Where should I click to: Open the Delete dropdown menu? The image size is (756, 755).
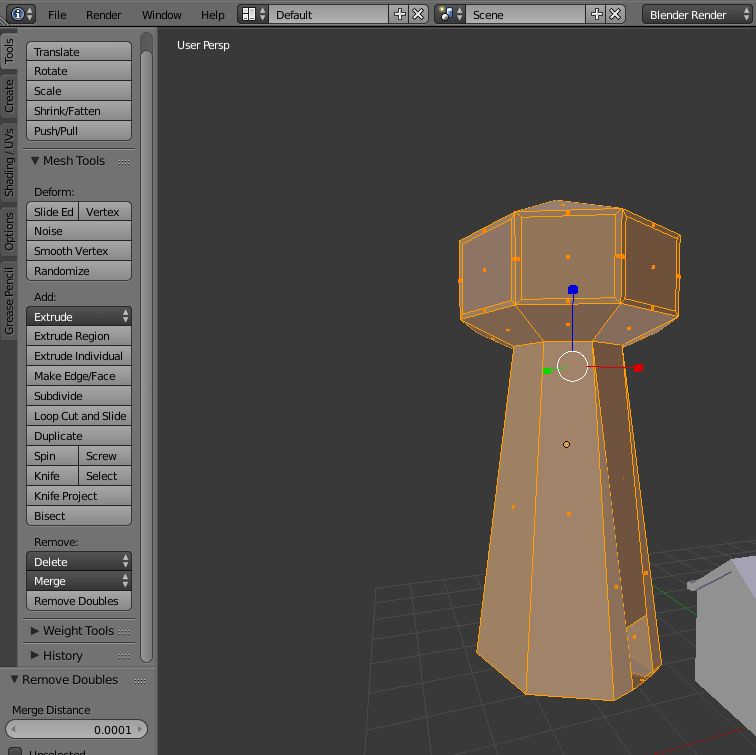(79, 562)
